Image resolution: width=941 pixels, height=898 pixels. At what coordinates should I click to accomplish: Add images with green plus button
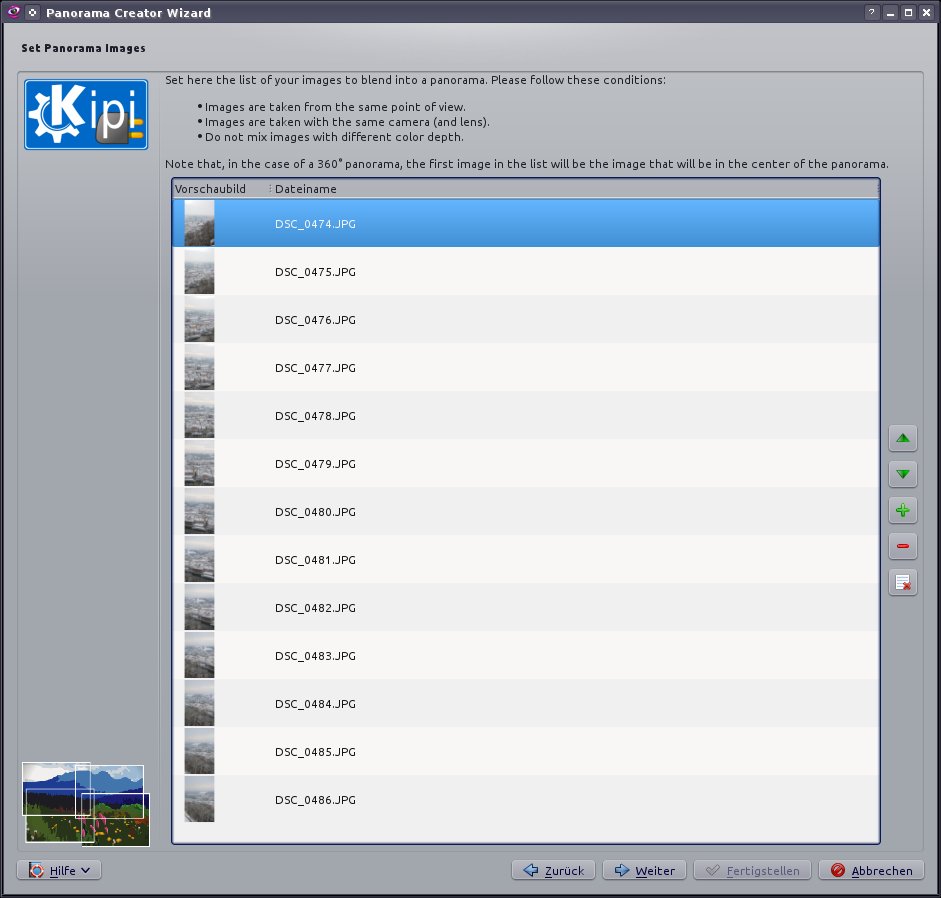pyautogui.click(x=902, y=510)
